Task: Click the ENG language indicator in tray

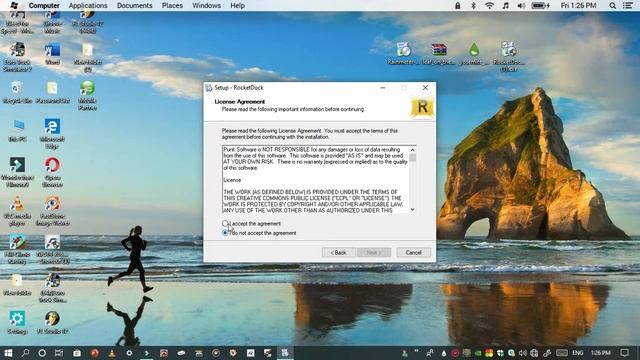Action: [578, 353]
